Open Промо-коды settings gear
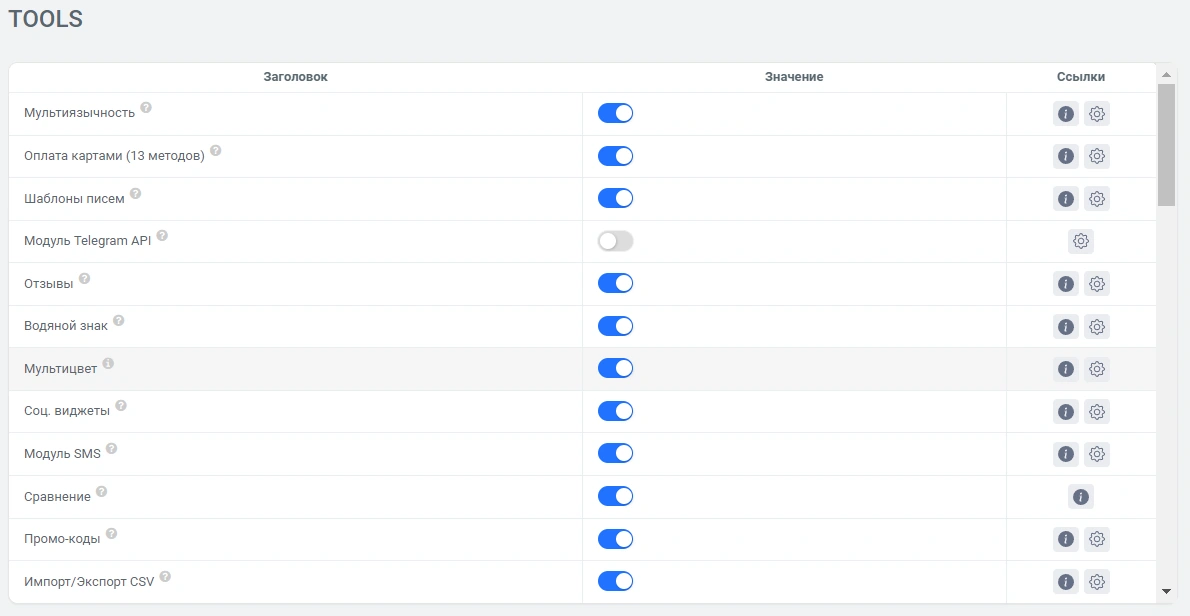Viewport: 1190px width, 616px height. click(1097, 539)
